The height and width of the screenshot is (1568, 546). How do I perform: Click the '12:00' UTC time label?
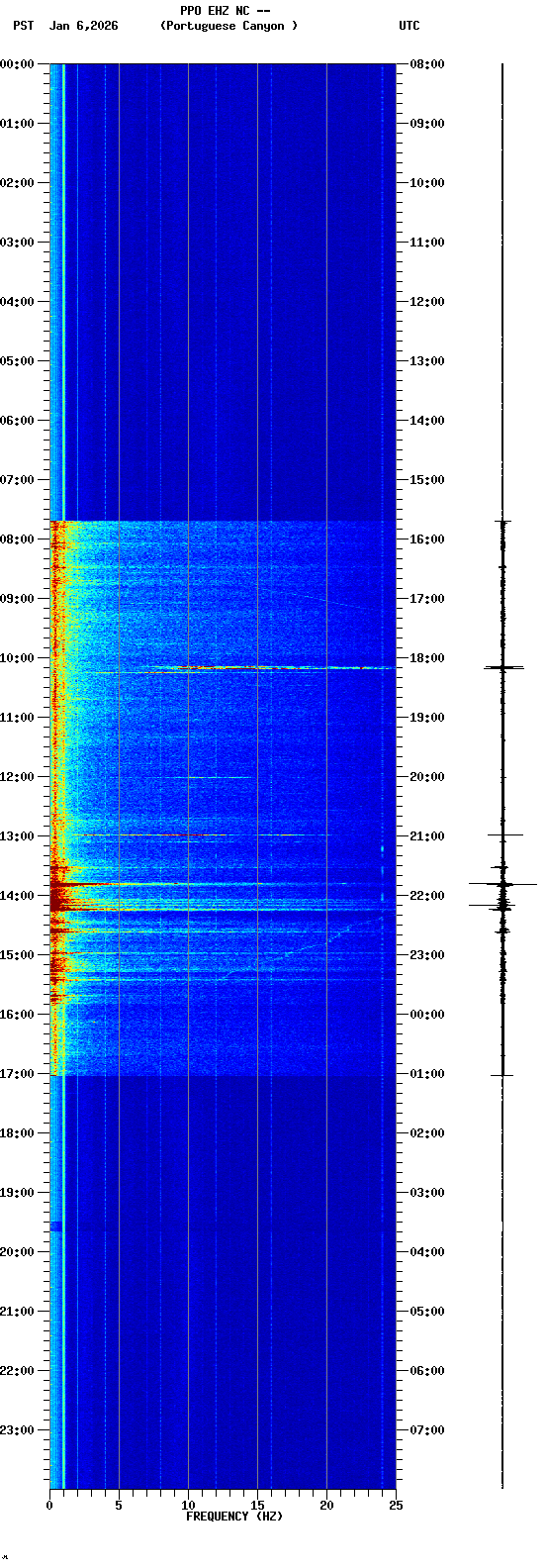click(x=427, y=302)
